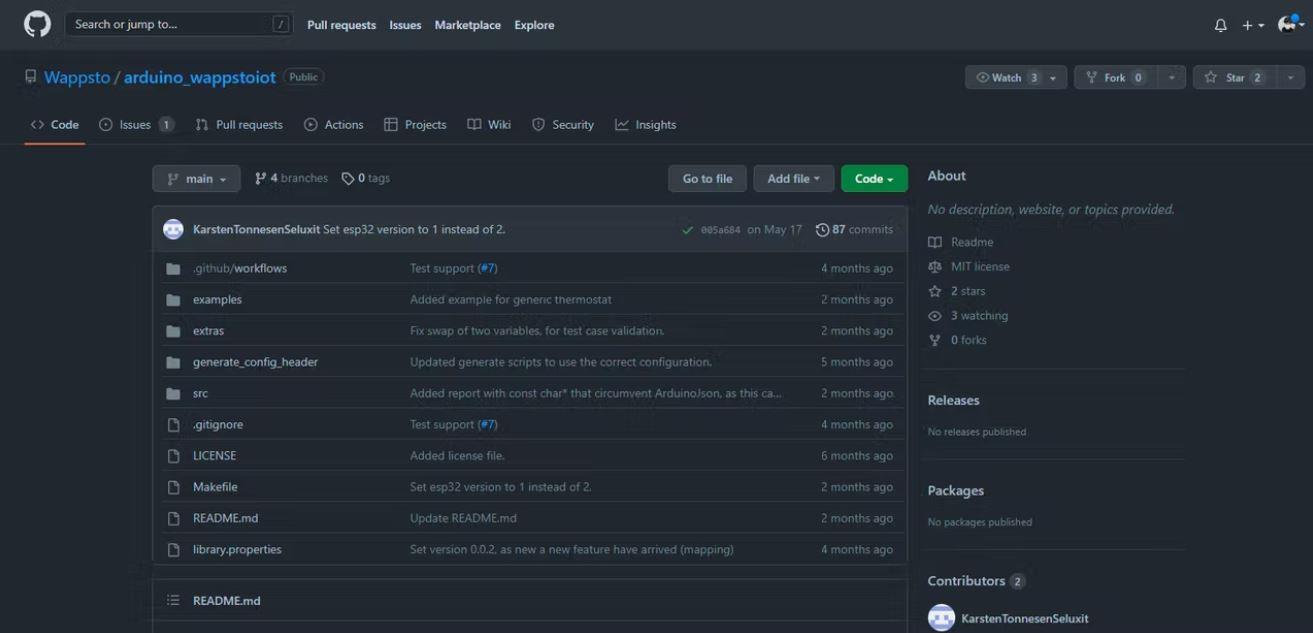Switch to the Insights tab
Image resolution: width=1313 pixels, height=633 pixels.
point(646,125)
